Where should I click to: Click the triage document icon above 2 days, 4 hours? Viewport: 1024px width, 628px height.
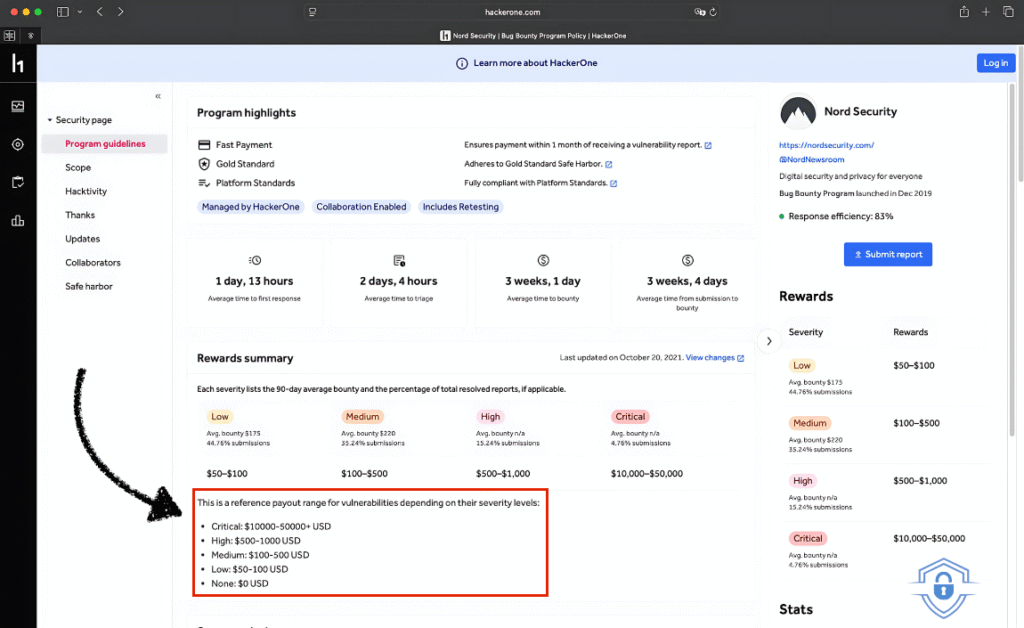(x=399, y=260)
